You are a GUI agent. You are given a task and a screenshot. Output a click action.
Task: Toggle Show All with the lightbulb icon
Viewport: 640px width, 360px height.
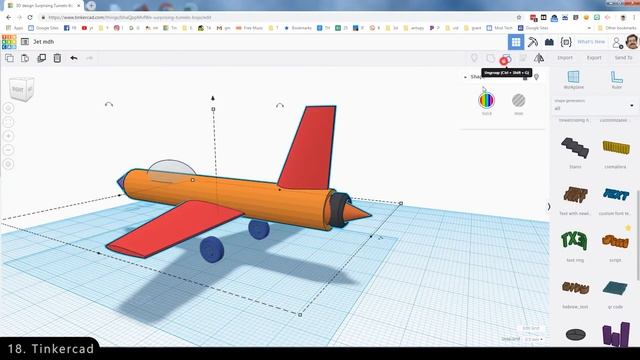click(x=474, y=58)
